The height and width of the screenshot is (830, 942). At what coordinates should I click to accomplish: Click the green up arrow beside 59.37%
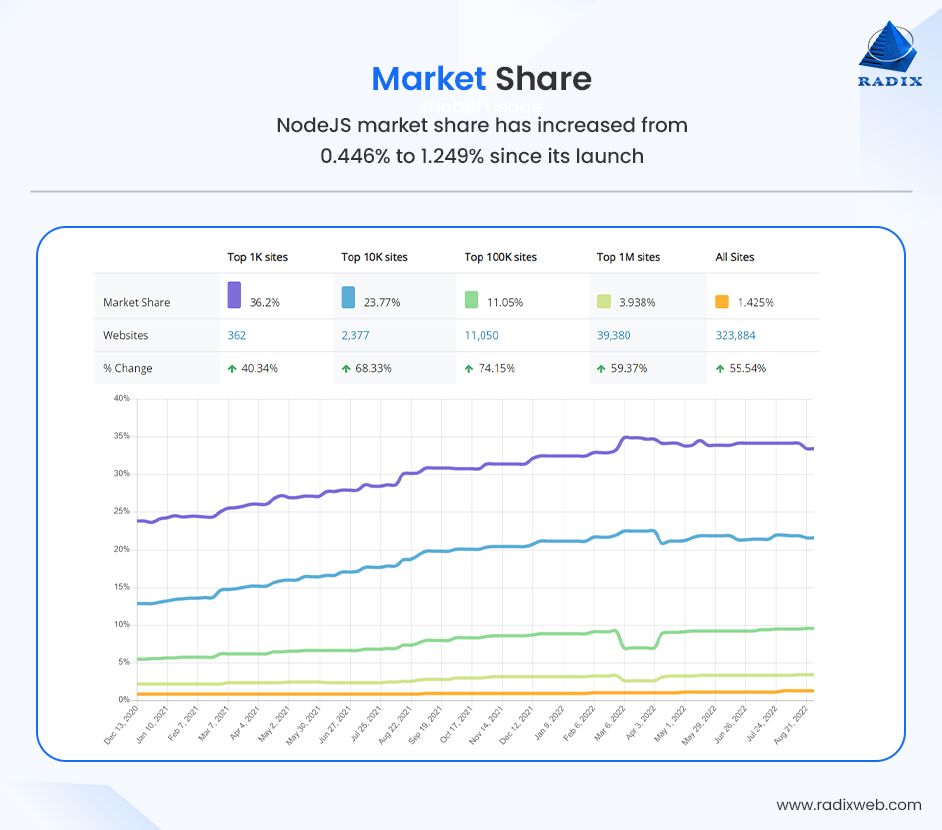tap(602, 368)
